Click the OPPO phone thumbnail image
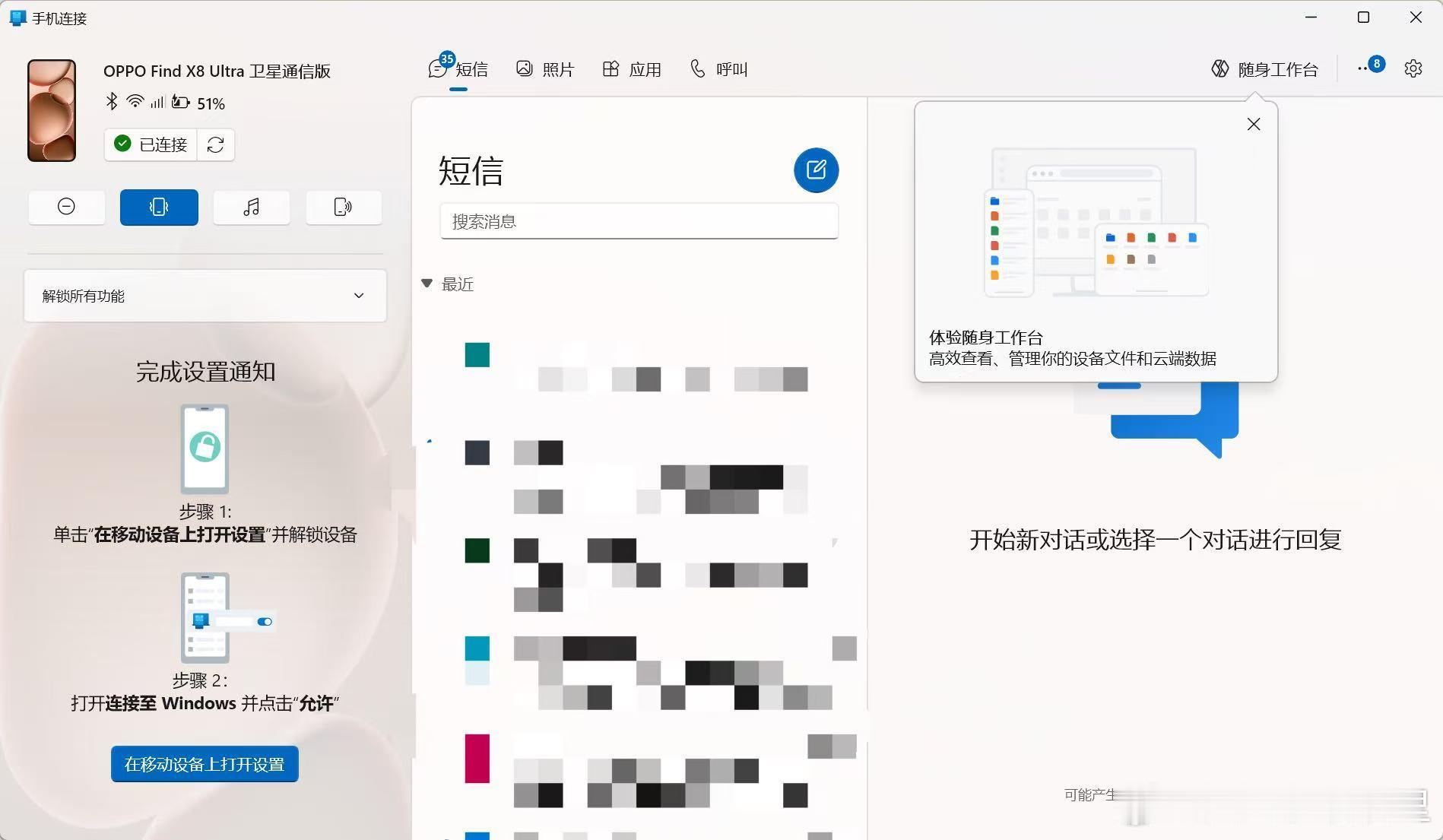This screenshot has height=840, width=1443. (52, 110)
